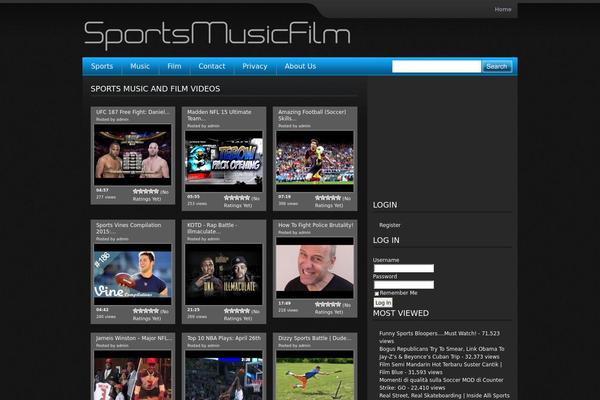This screenshot has height=400, width=600.
Task: Open the How To Fight Police Brutality thumbnail
Action: pos(315,268)
